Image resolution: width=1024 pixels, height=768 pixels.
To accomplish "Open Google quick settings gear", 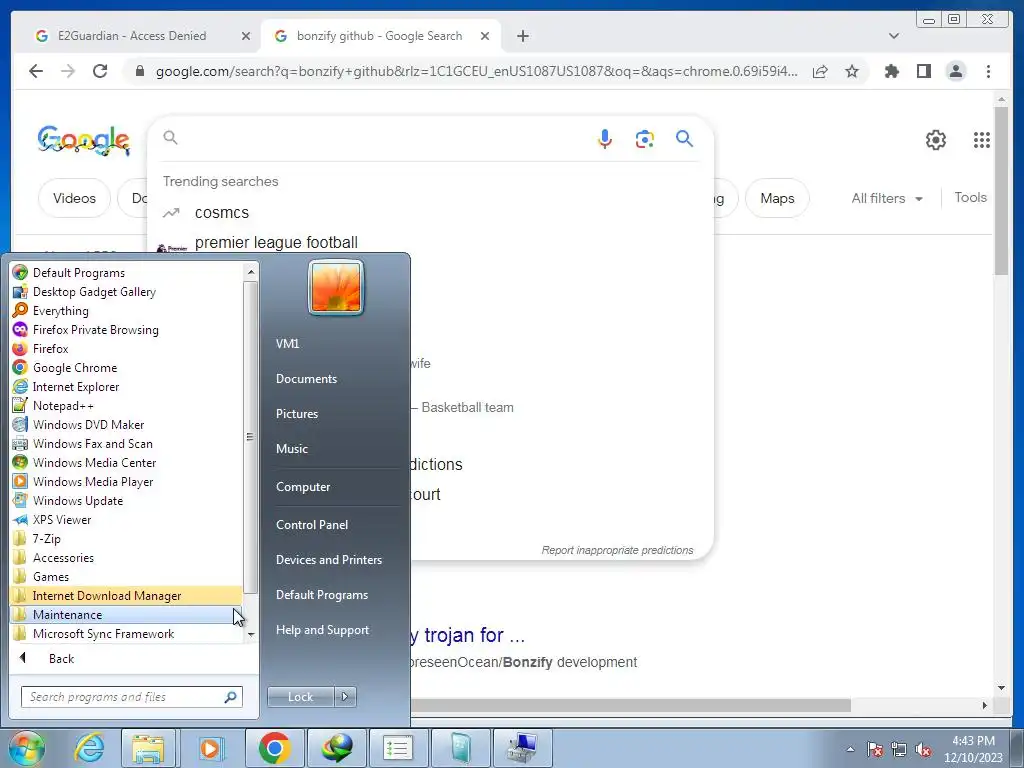I will click(935, 140).
